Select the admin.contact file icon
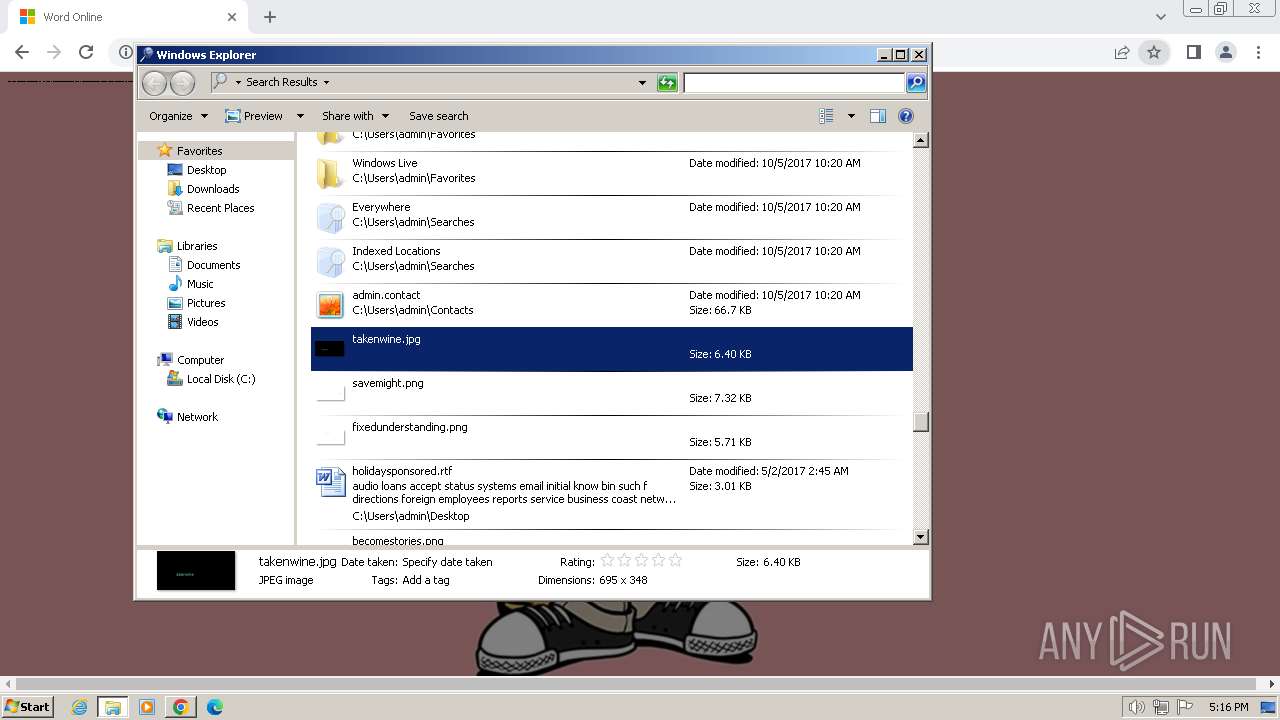This screenshot has width=1280, height=720. (x=330, y=304)
